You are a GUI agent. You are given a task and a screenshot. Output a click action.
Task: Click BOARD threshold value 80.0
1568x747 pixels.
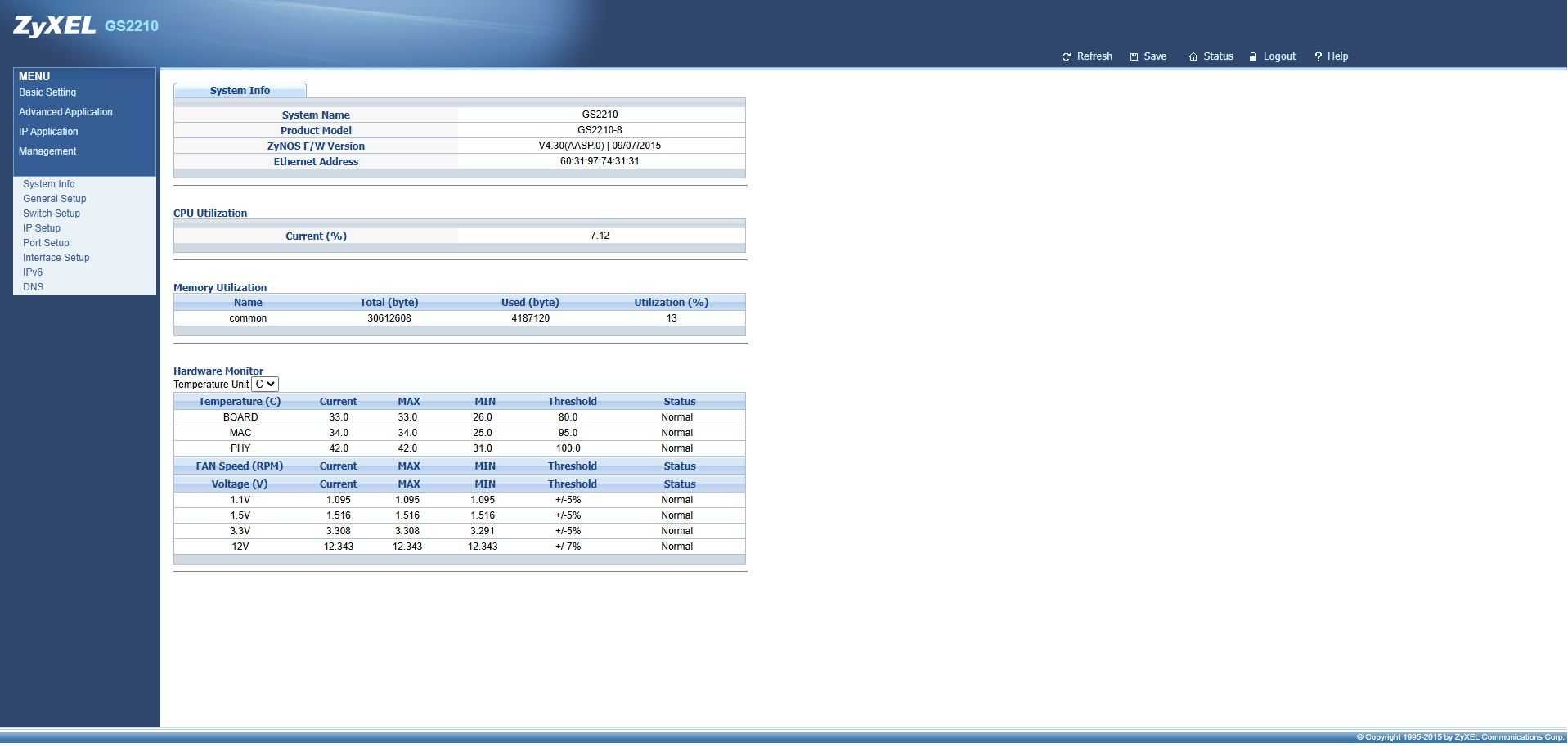point(568,417)
